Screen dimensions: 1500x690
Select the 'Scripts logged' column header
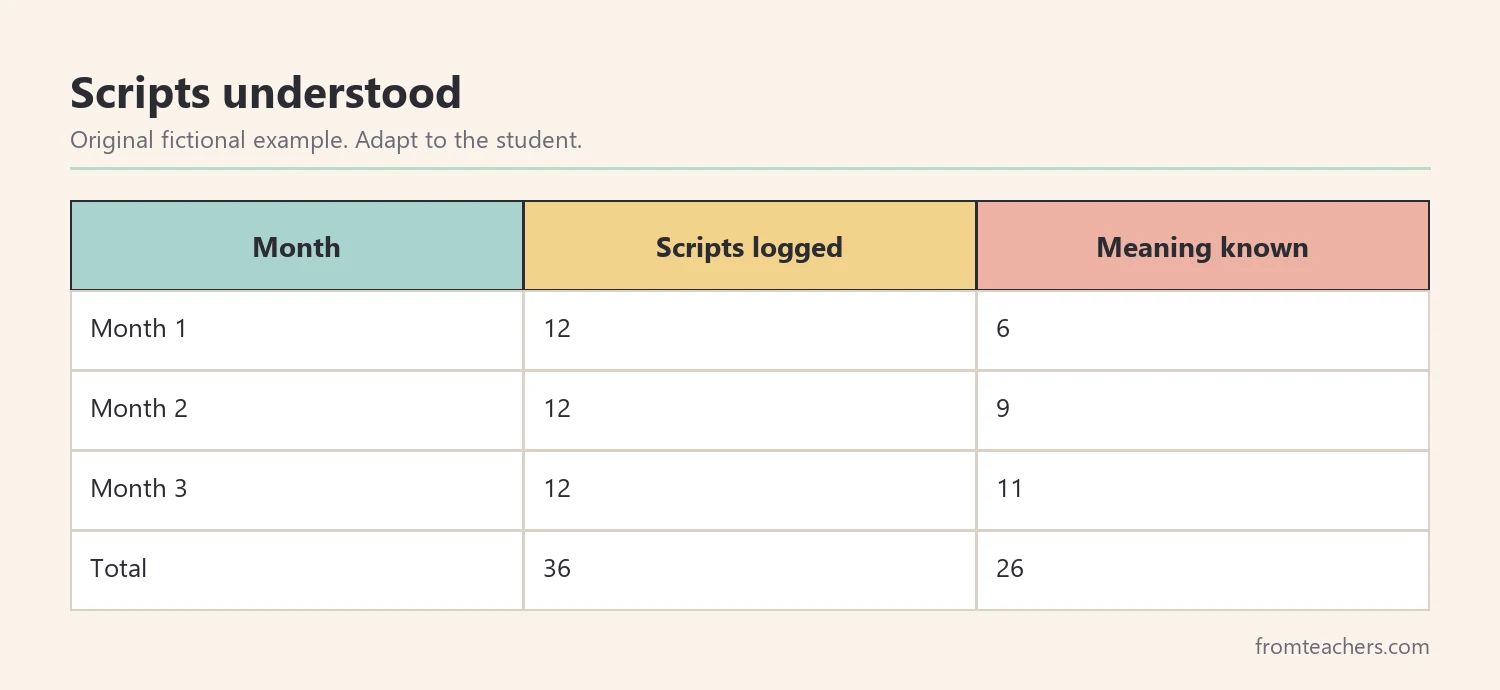[750, 246]
